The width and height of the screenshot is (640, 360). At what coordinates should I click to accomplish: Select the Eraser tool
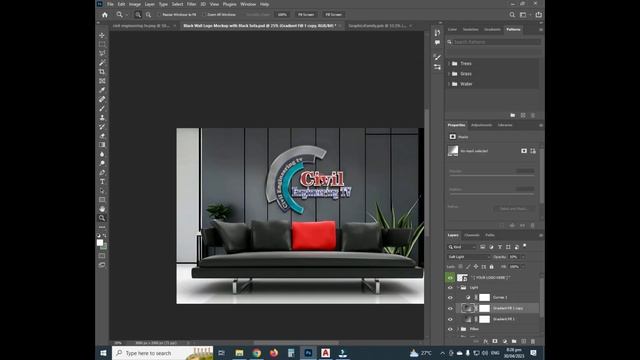point(102,136)
